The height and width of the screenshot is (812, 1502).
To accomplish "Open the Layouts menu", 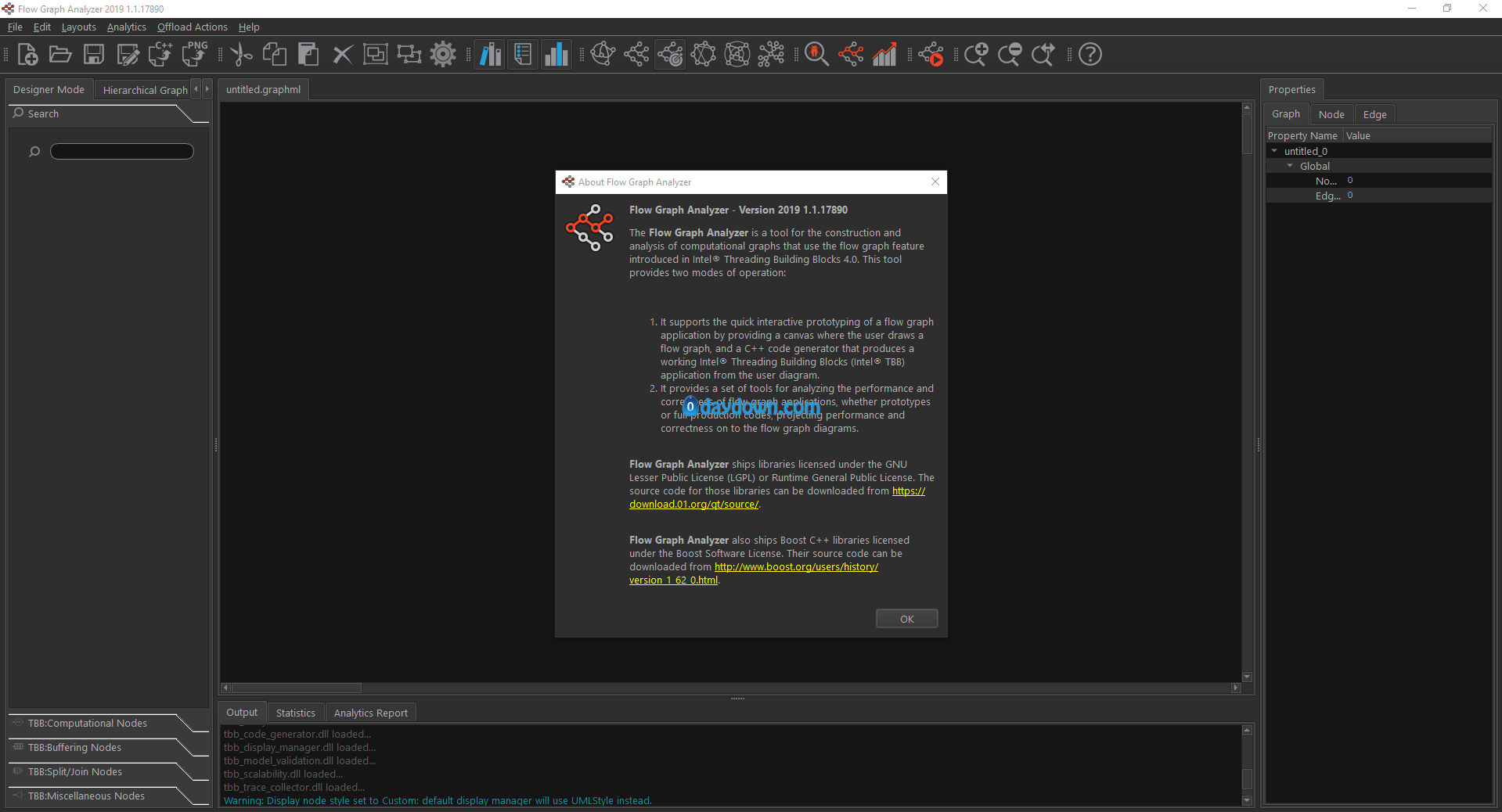I will [79, 27].
